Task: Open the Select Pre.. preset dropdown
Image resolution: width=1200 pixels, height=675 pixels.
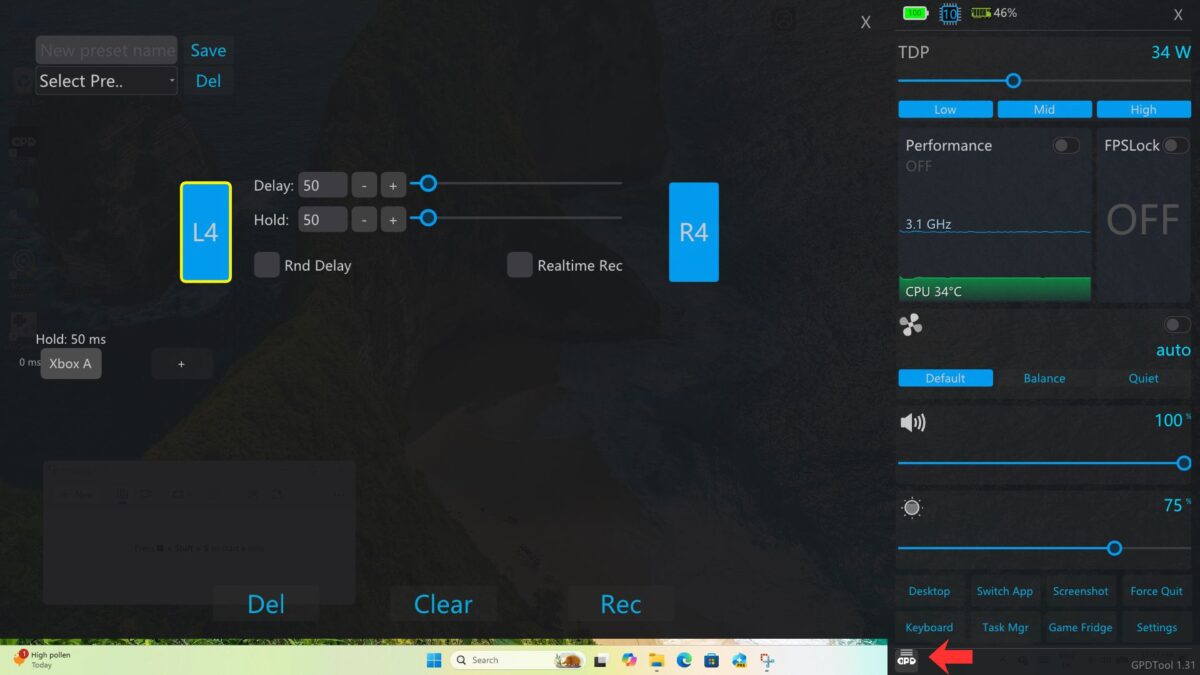Action: point(105,81)
